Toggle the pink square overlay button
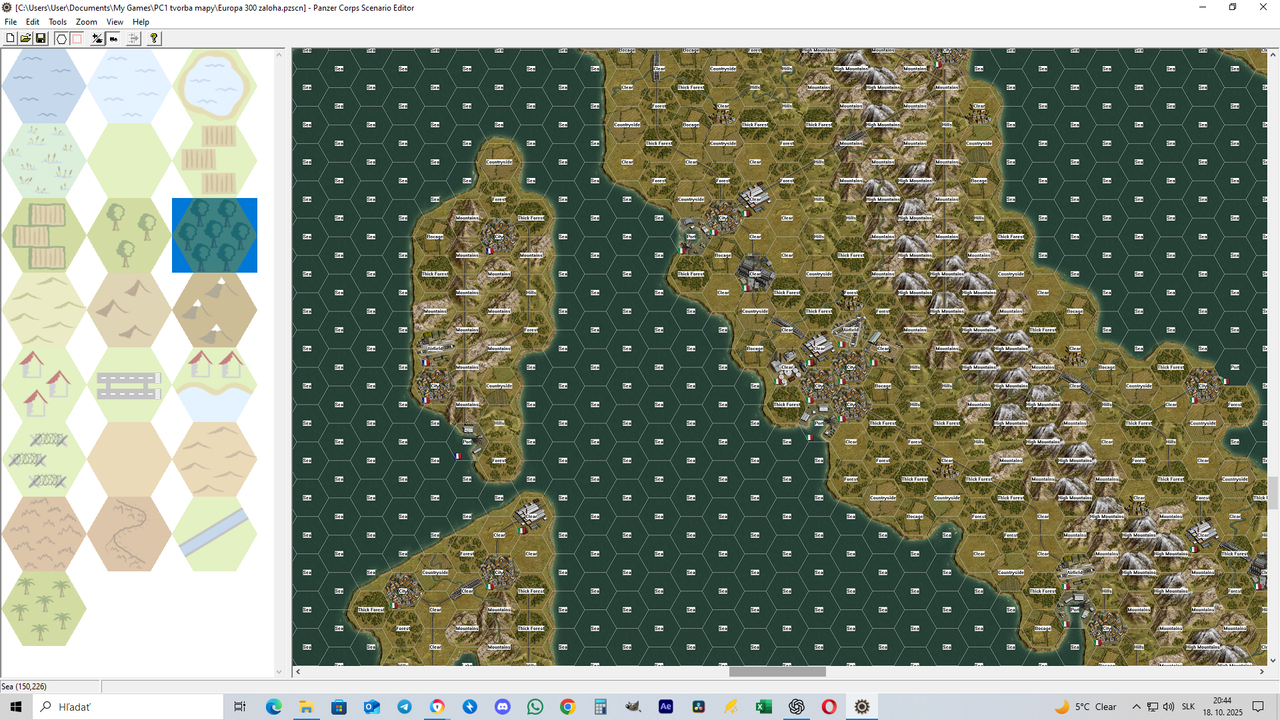This screenshot has width=1280, height=720. coord(76,38)
